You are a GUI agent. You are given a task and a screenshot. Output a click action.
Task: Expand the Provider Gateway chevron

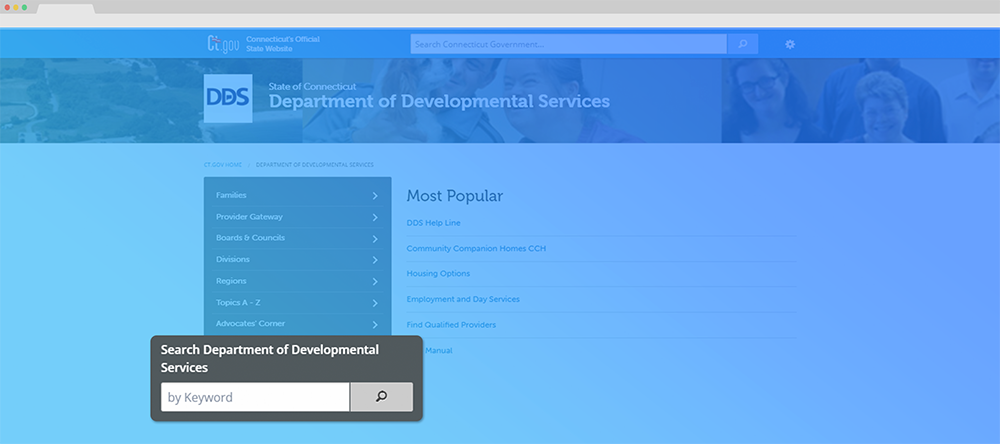375,217
